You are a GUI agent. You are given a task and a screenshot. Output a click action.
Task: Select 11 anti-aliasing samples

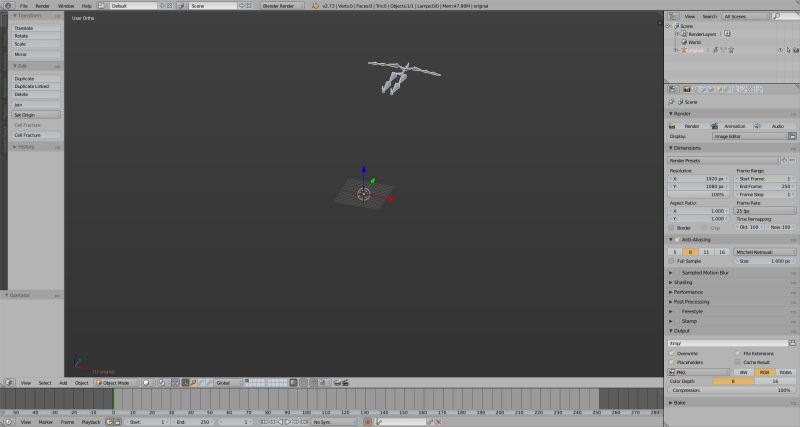point(706,252)
